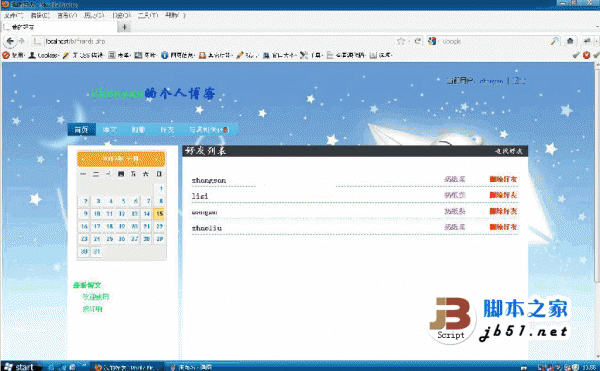Viewport: 600px width, 371px height.
Task: Open the View Source developer toolbar menu
Action: click(346, 55)
